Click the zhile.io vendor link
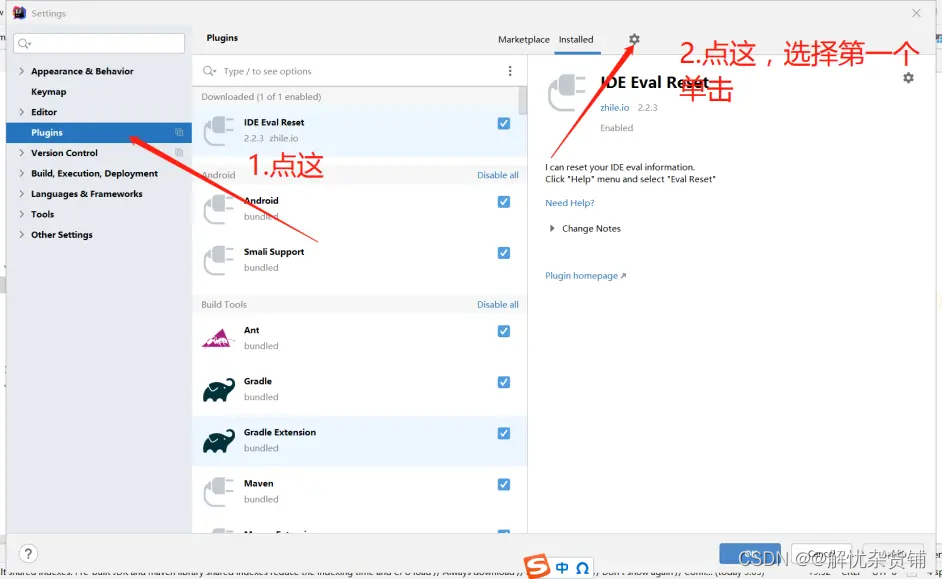This screenshot has width=942, height=579. point(615,108)
